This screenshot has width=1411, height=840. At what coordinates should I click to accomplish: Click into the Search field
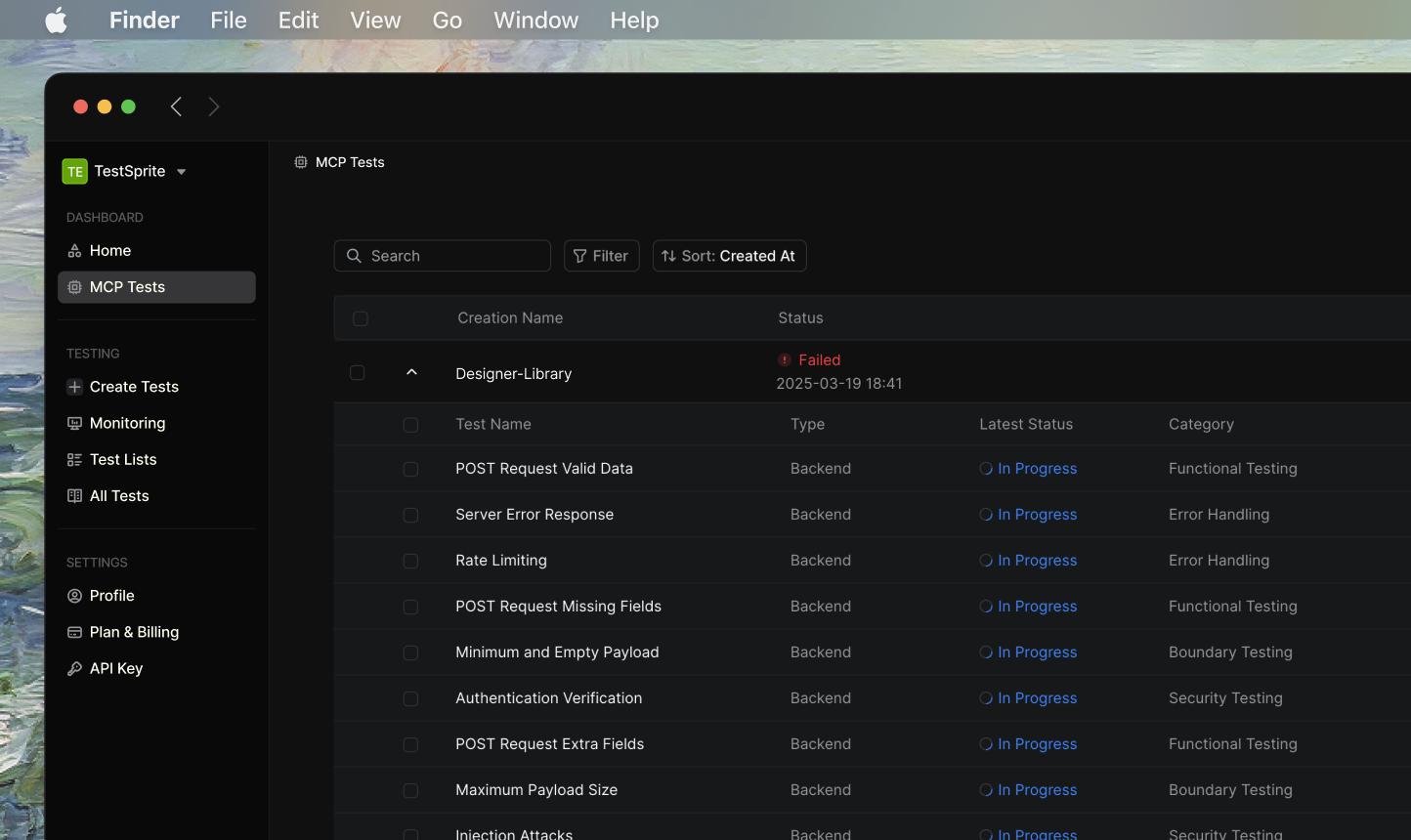pyautogui.click(x=454, y=256)
